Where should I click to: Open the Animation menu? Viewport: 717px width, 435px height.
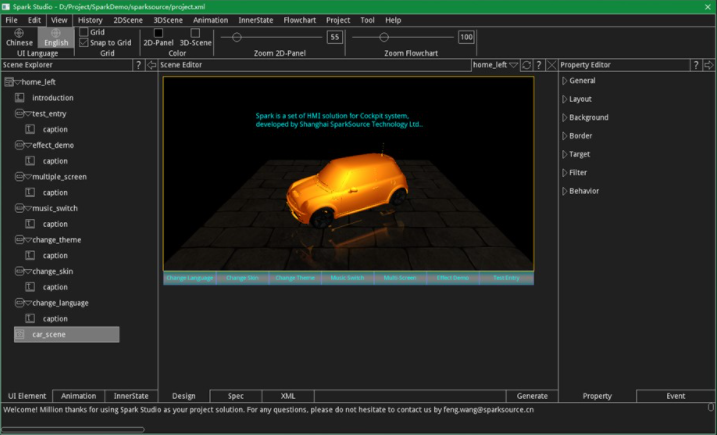(x=210, y=20)
